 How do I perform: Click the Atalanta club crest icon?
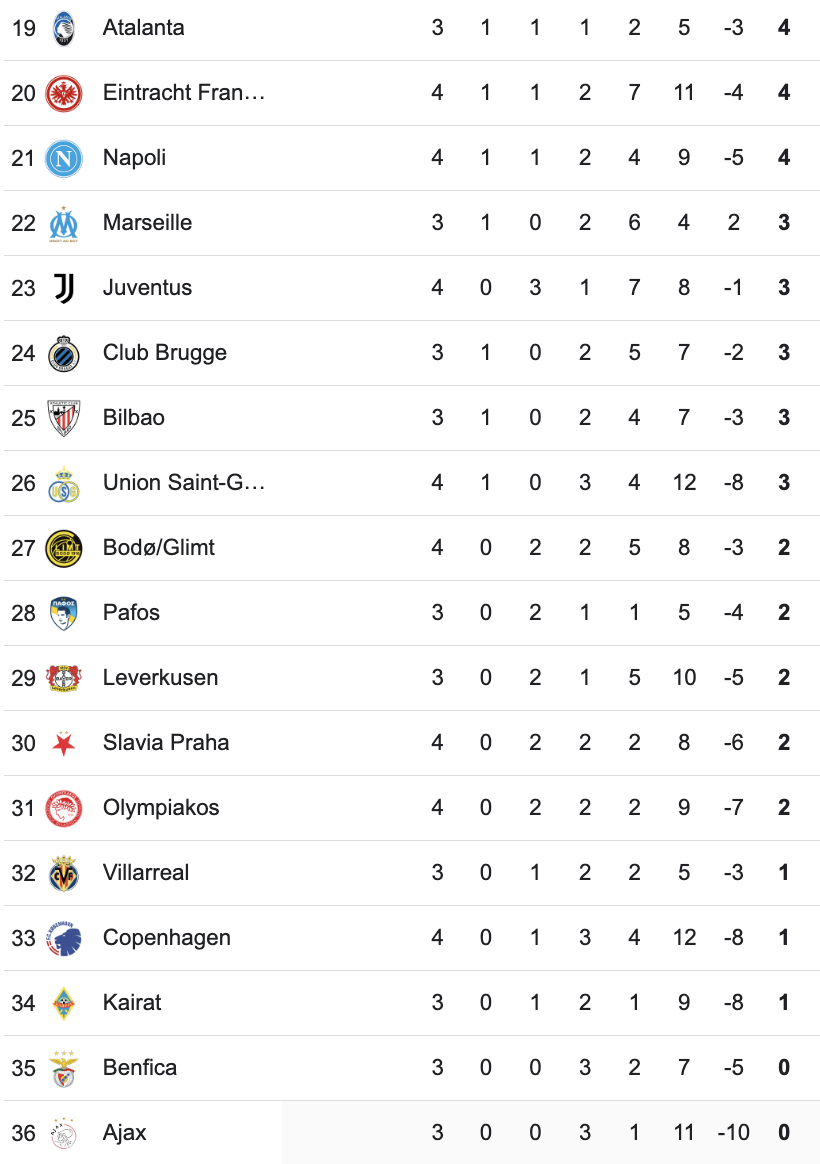(63, 28)
